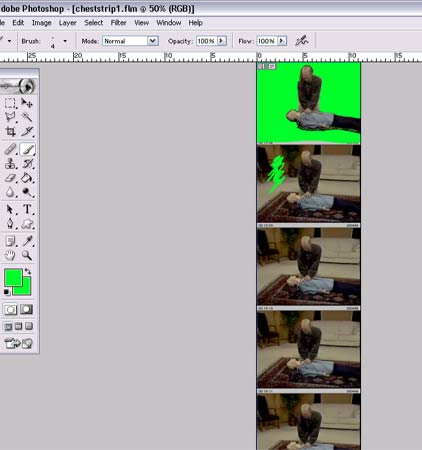This screenshot has height=450, width=422.
Task: Toggle the airbrush option
Action: tap(302, 41)
